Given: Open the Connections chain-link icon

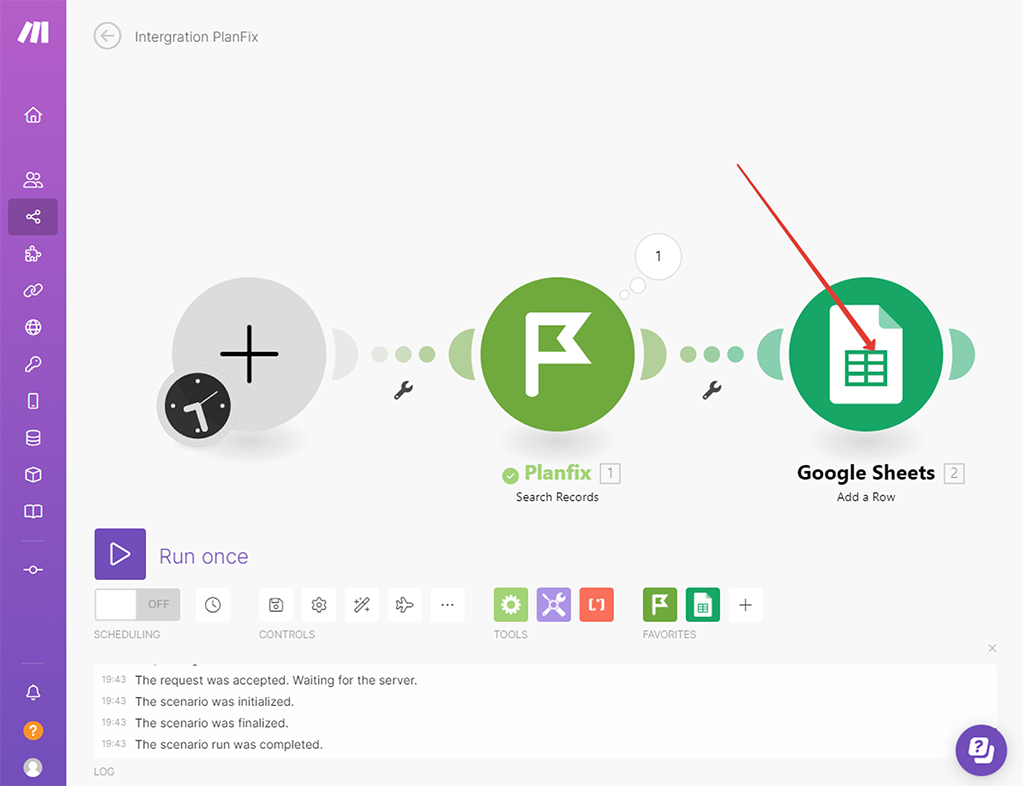Looking at the screenshot, I should click(33, 291).
